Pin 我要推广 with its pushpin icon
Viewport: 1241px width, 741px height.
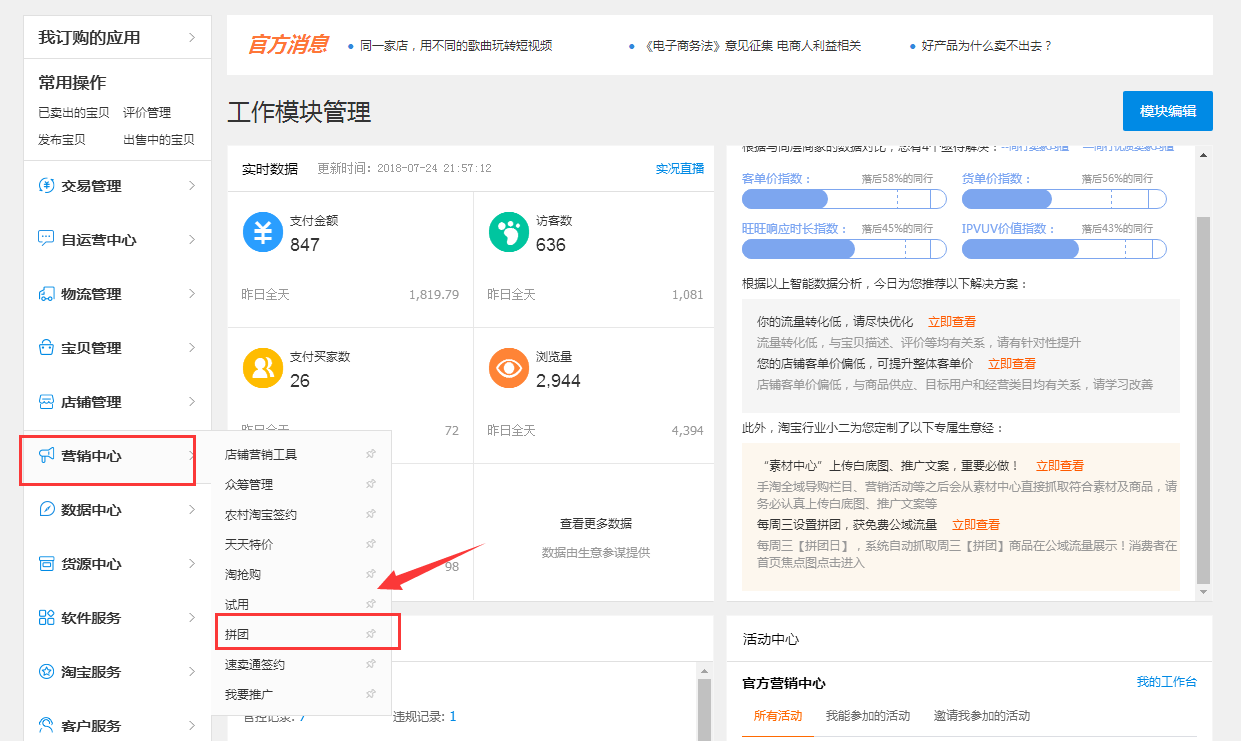click(x=371, y=693)
